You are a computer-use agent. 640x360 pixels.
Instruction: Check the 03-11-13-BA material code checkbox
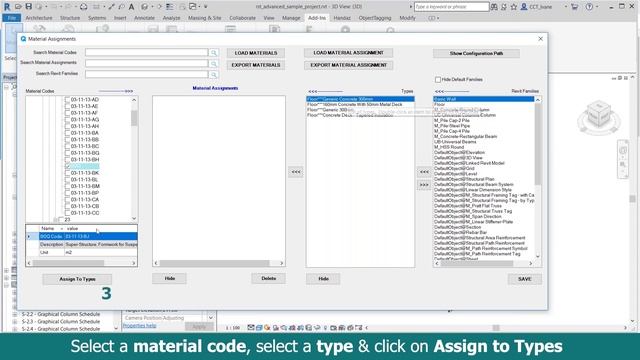point(67,133)
